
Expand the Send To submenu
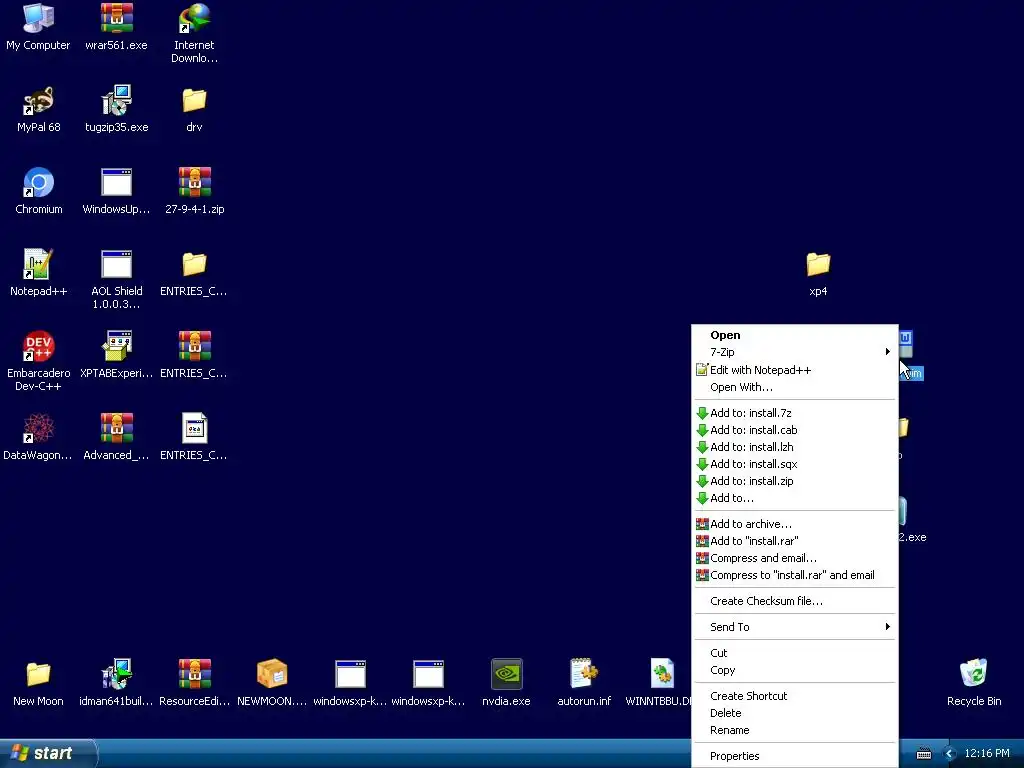click(795, 627)
